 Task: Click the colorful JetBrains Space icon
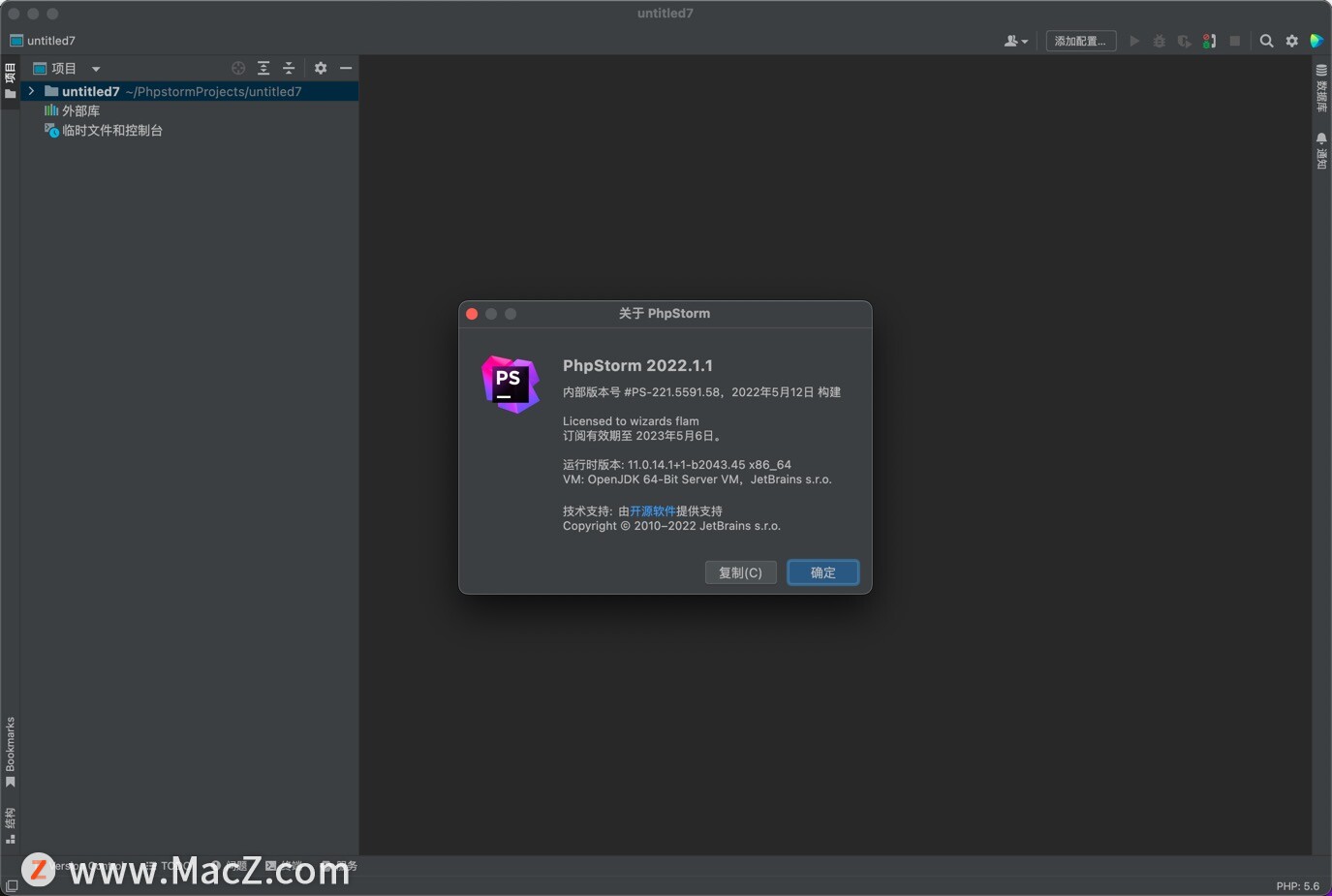coord(1316,41)
